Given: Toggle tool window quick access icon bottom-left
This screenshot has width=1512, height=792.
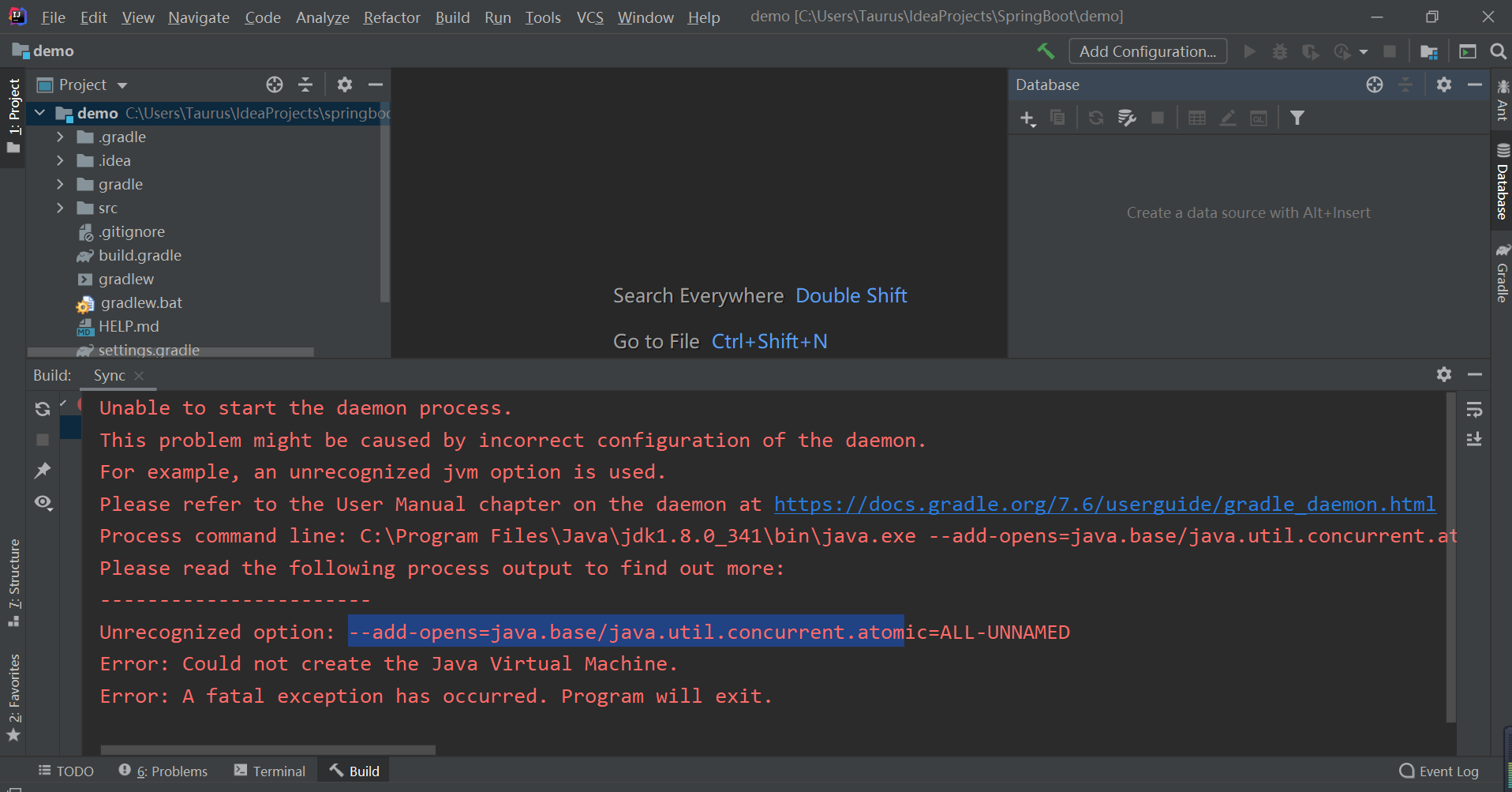Looking at the screenshot, I should coord(13,787).
